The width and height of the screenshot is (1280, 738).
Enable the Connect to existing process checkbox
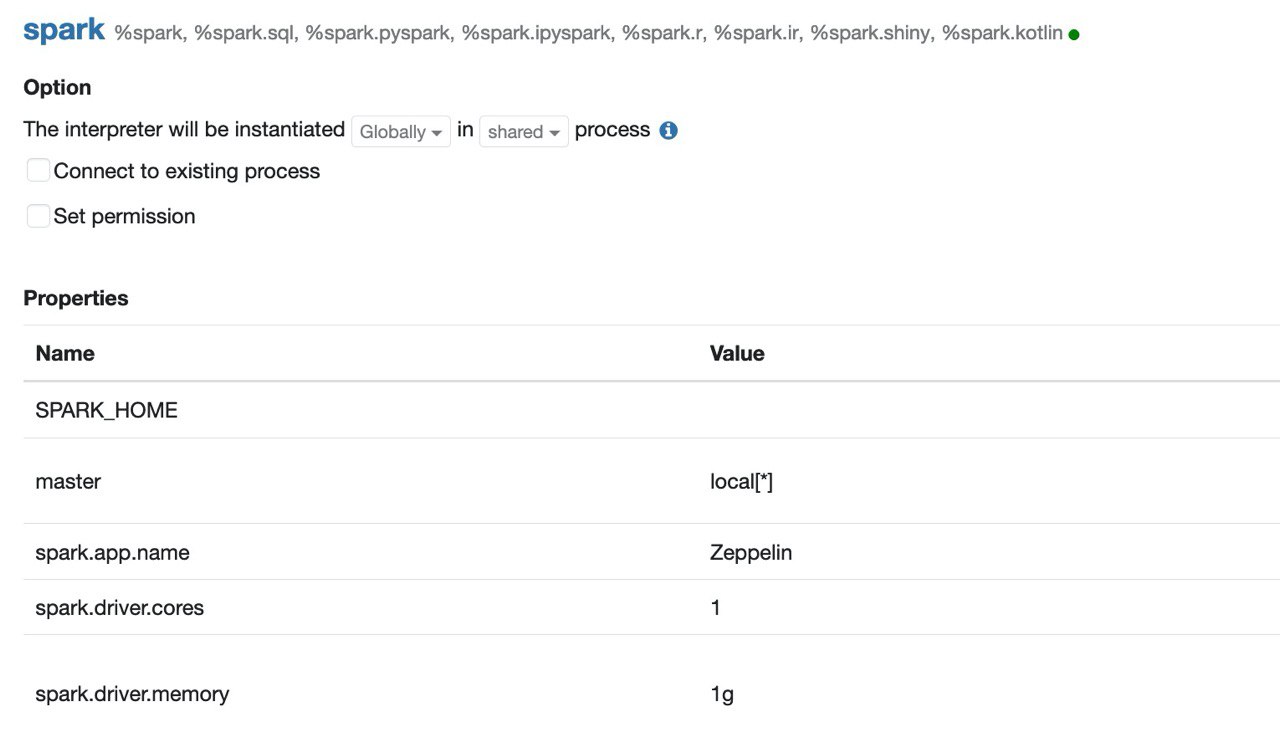(x=38, y=170)
